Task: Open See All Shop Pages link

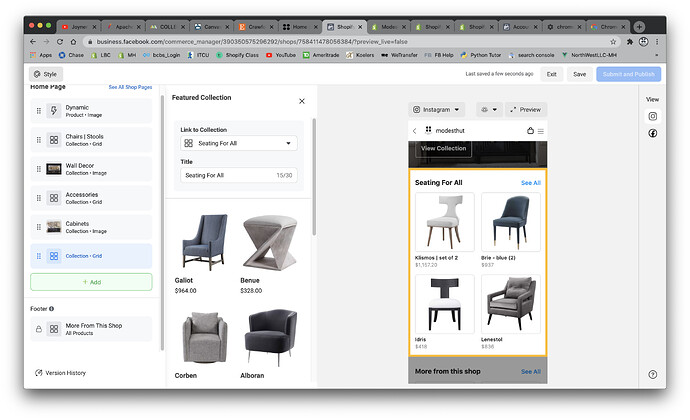Action: click(x=130, y=87)
